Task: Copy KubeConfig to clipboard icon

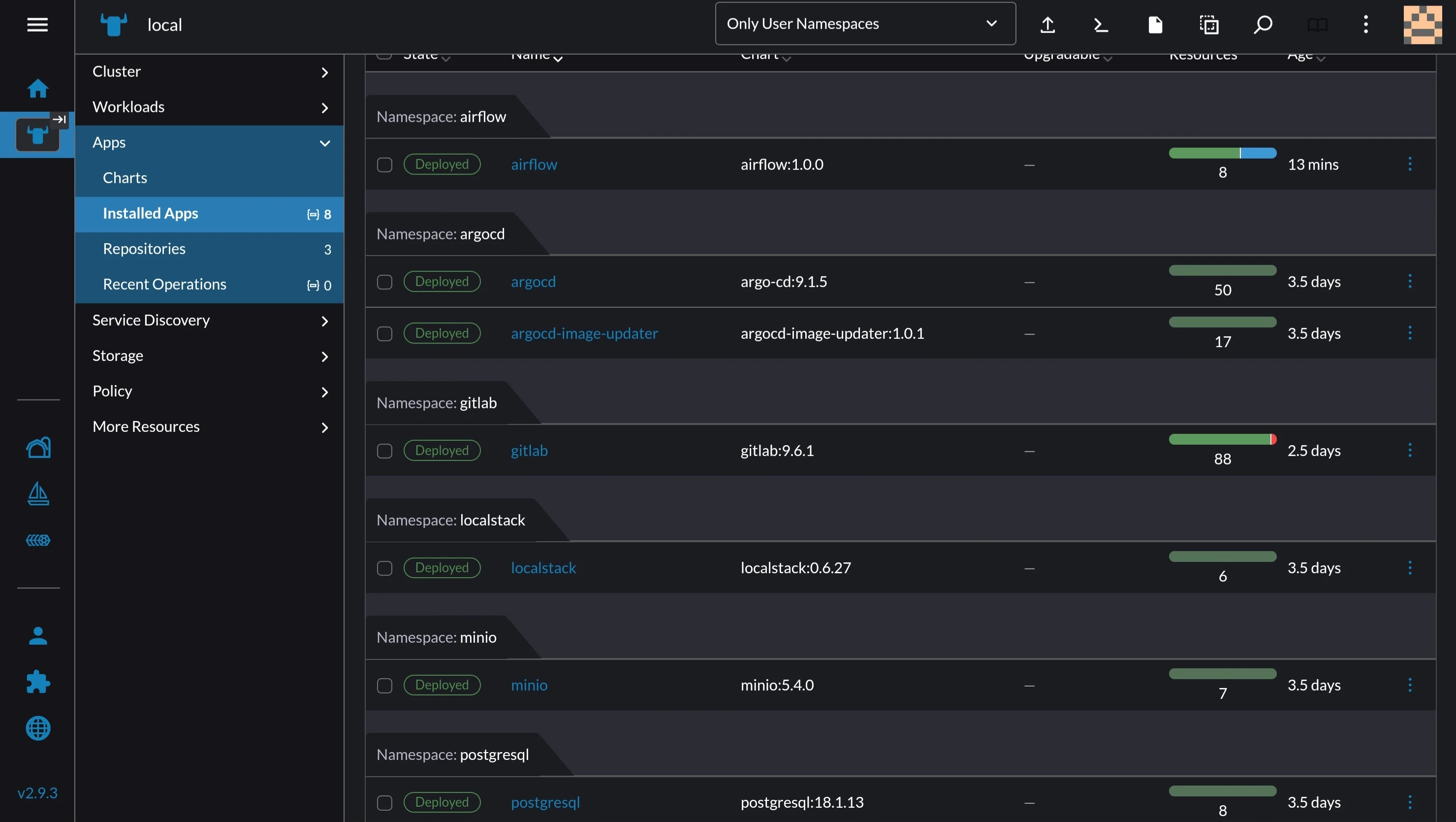Action: [1209, 24]
